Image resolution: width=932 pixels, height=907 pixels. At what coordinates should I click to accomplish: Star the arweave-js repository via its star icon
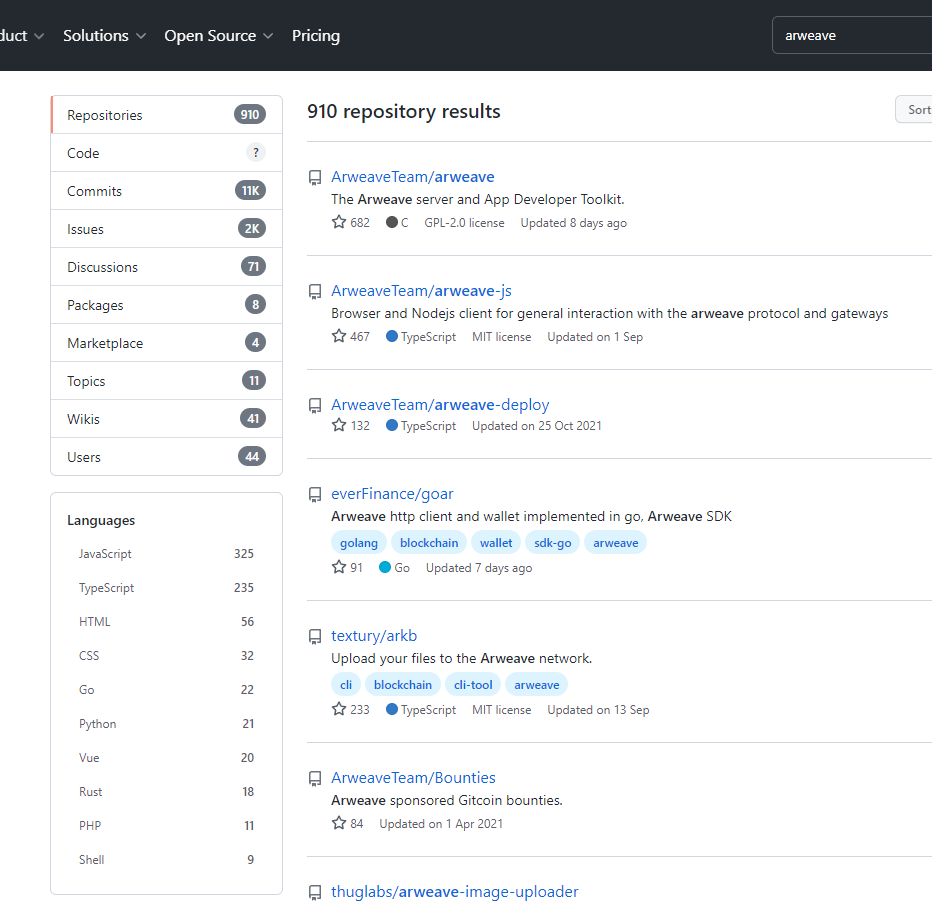point(339,336)
